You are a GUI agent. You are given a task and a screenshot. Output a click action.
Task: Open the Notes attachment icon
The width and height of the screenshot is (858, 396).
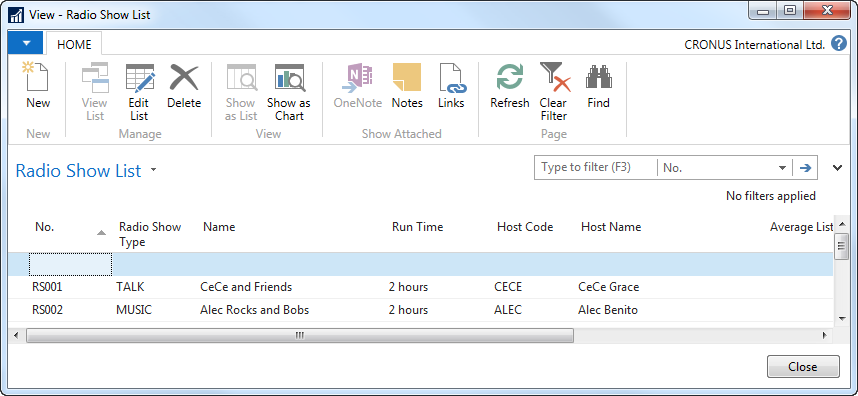(x=407, y=78)
